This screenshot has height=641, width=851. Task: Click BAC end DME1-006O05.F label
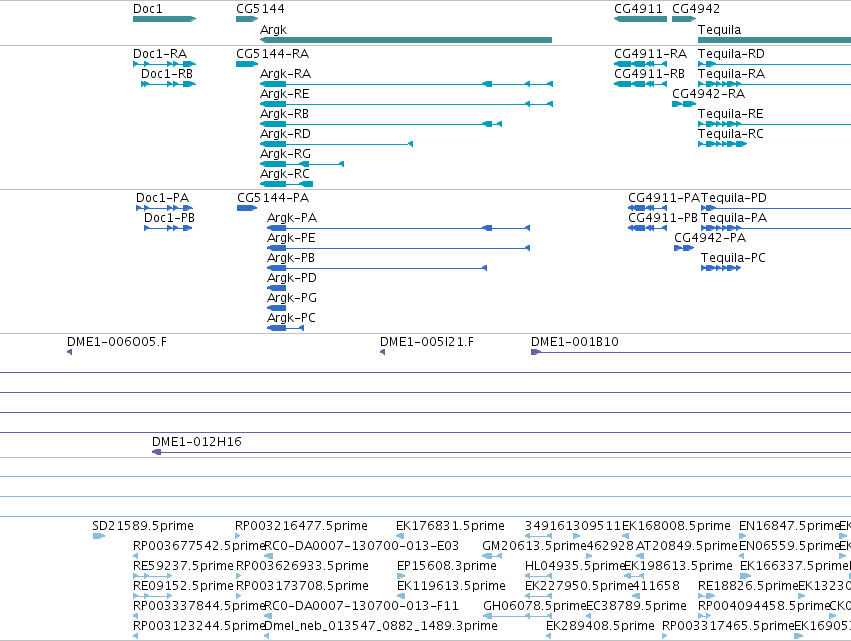(x=117, y=342)
